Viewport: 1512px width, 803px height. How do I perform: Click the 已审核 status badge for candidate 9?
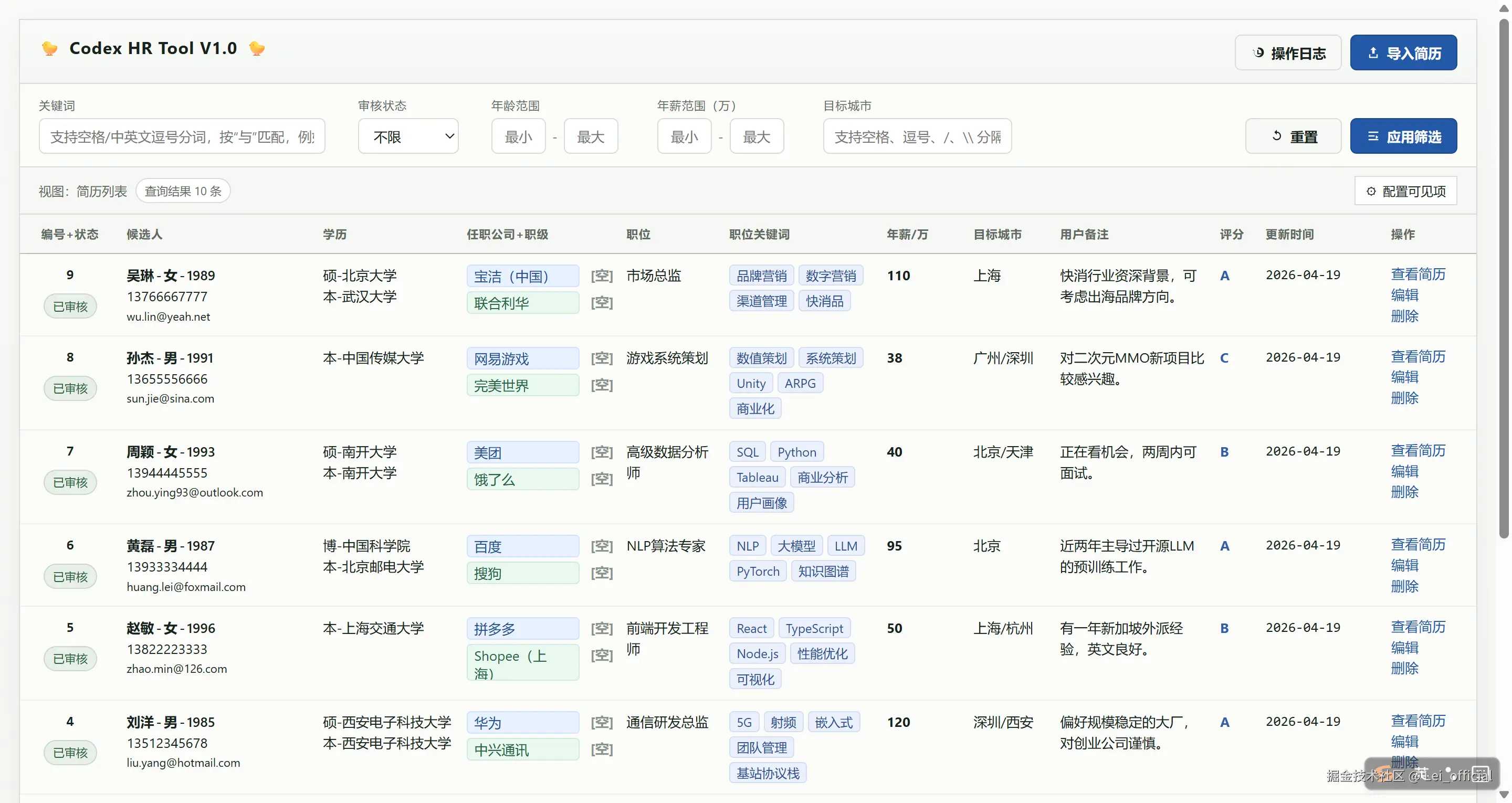[x=70, y=307]
